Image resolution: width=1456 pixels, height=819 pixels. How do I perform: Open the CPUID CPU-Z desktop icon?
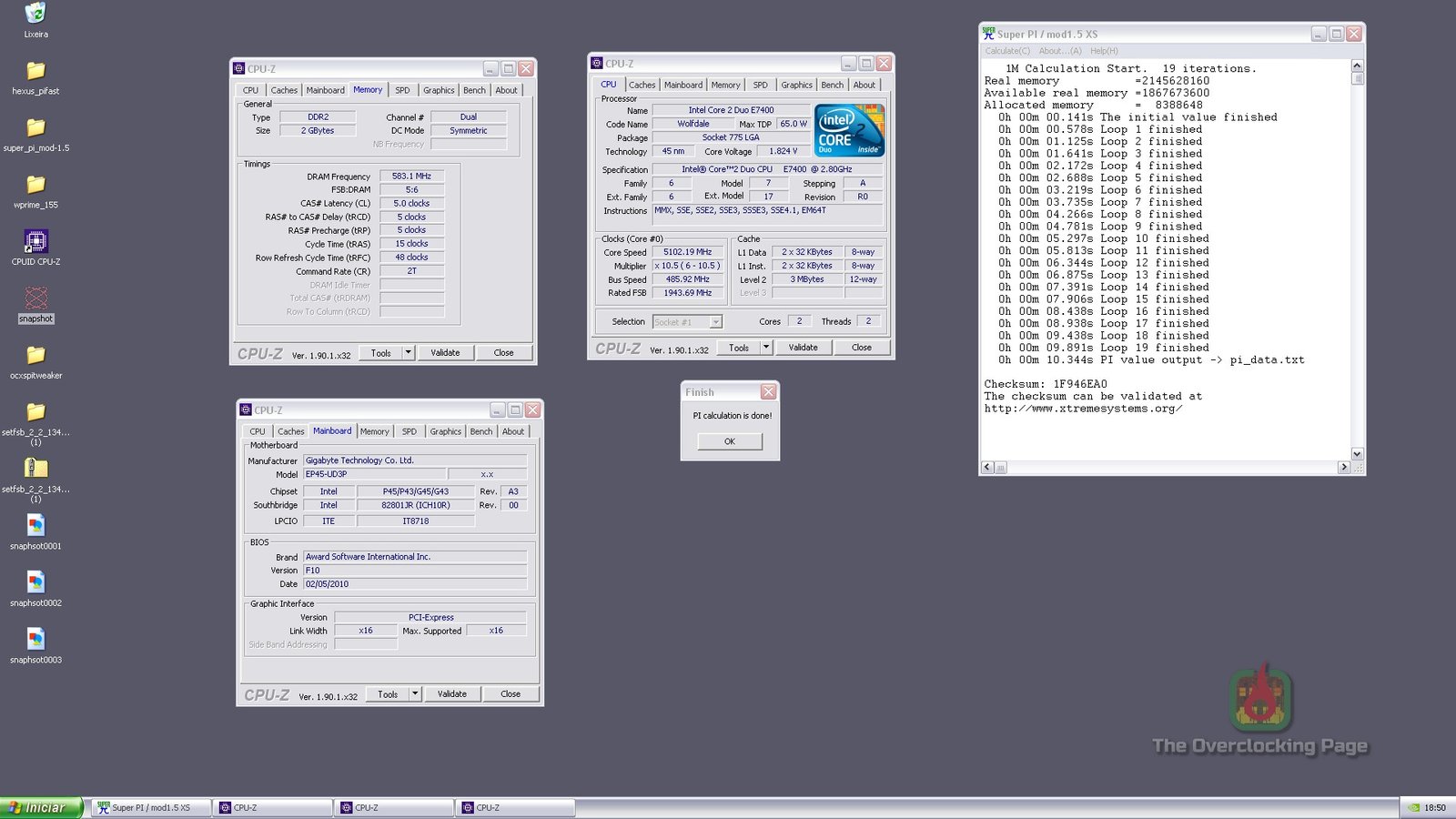(35, 243)
